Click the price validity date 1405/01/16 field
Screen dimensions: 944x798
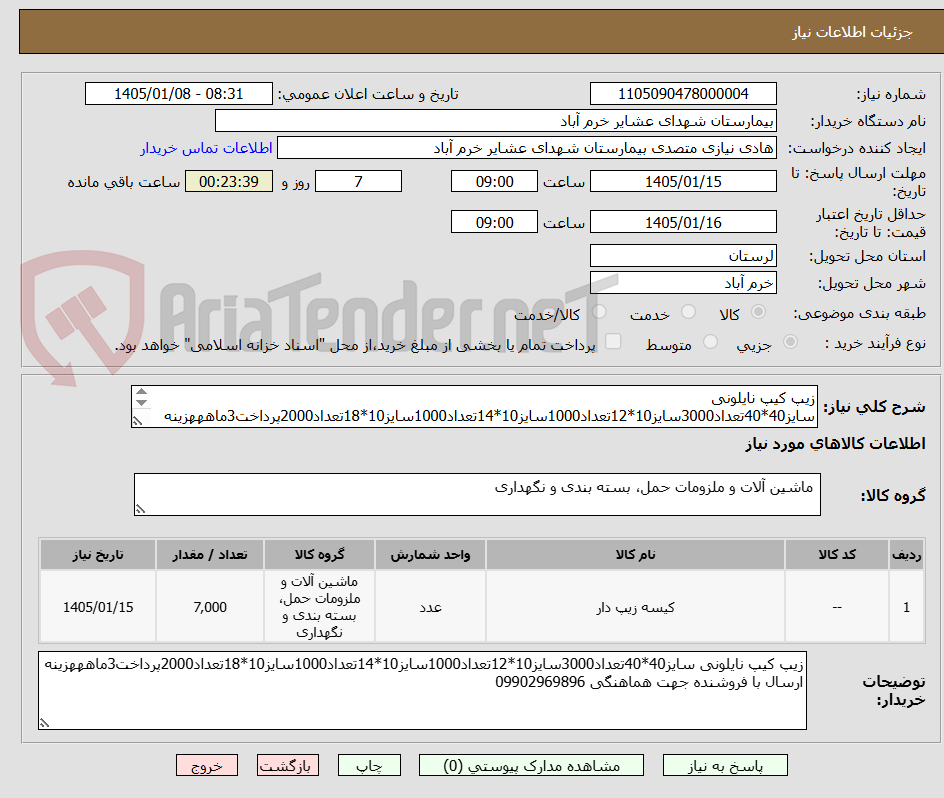[683, 222]
